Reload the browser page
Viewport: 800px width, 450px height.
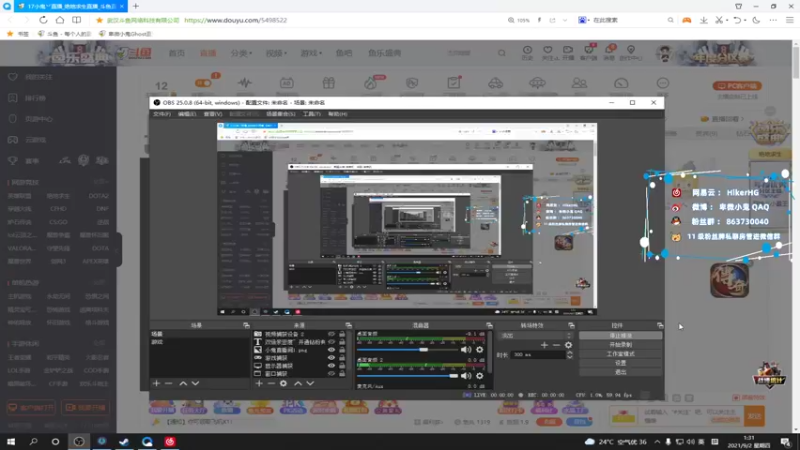point(43,20)
